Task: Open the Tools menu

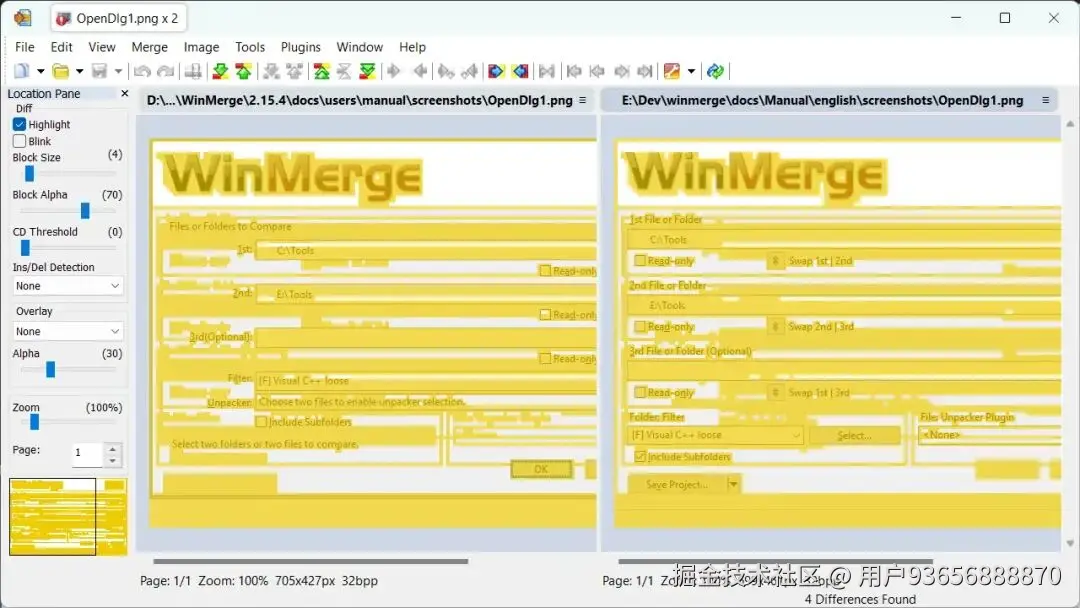Action: (250, 47)
